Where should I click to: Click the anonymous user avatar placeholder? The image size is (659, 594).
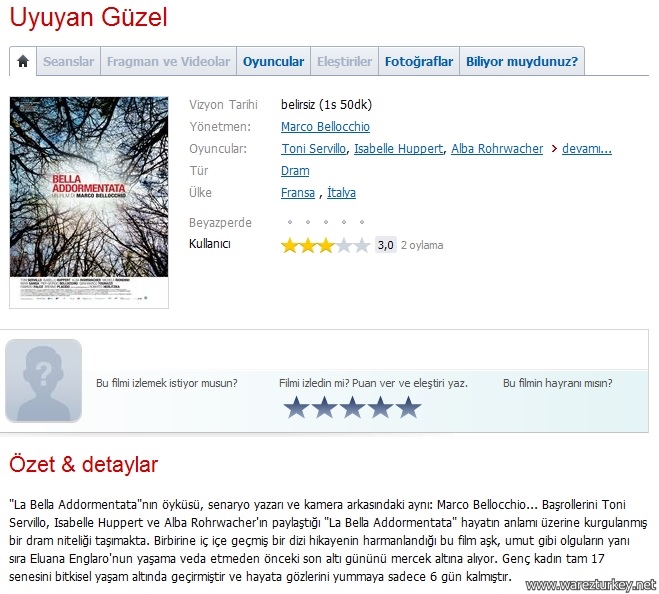tap(43, 380)
